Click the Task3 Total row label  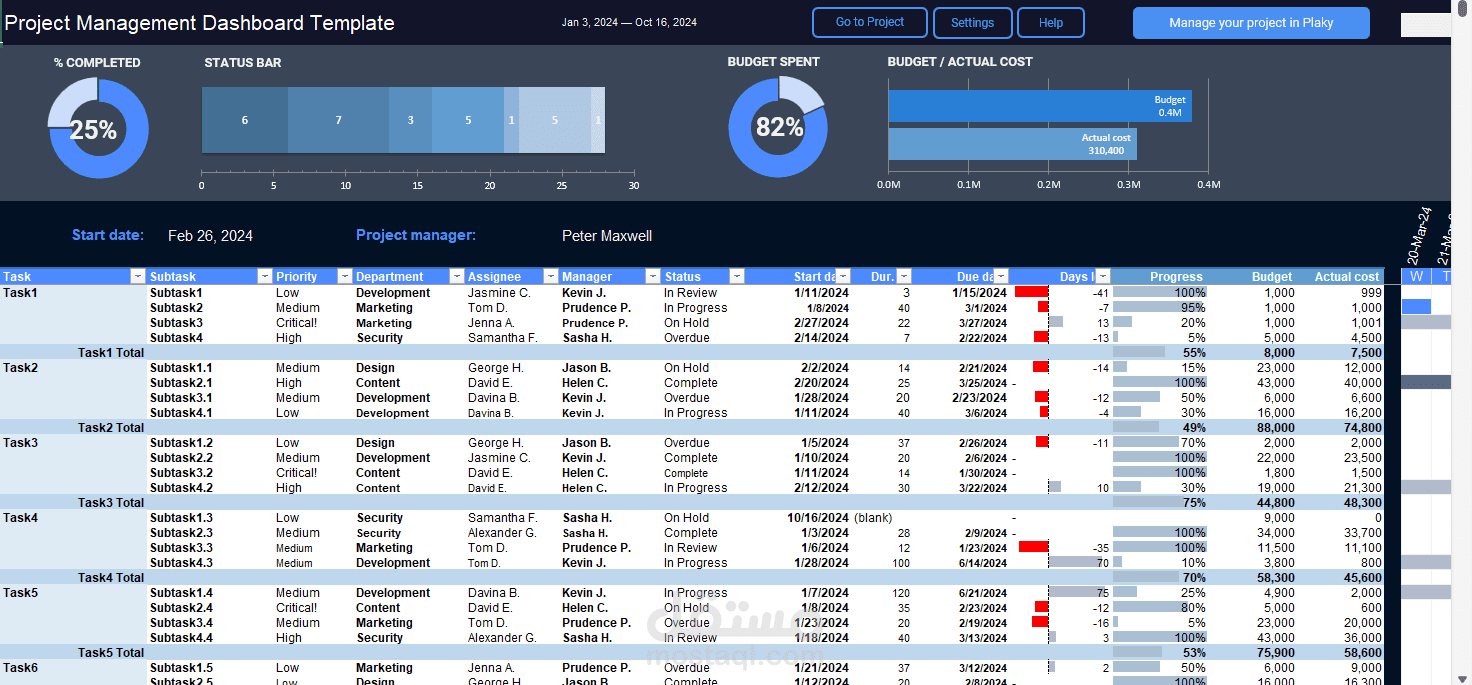click(x=111, y=503)
